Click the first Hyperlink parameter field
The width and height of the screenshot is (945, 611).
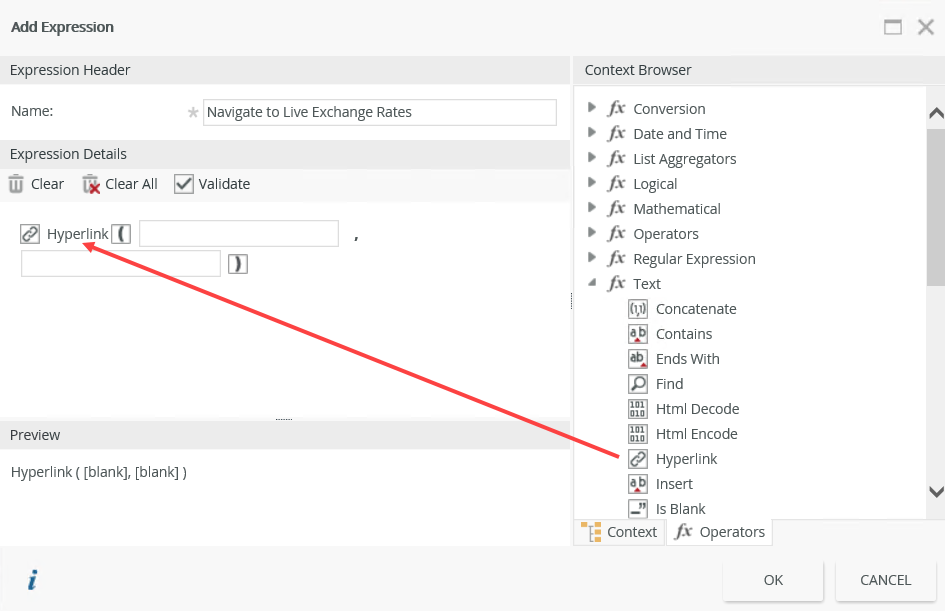(x=239, y=234)
